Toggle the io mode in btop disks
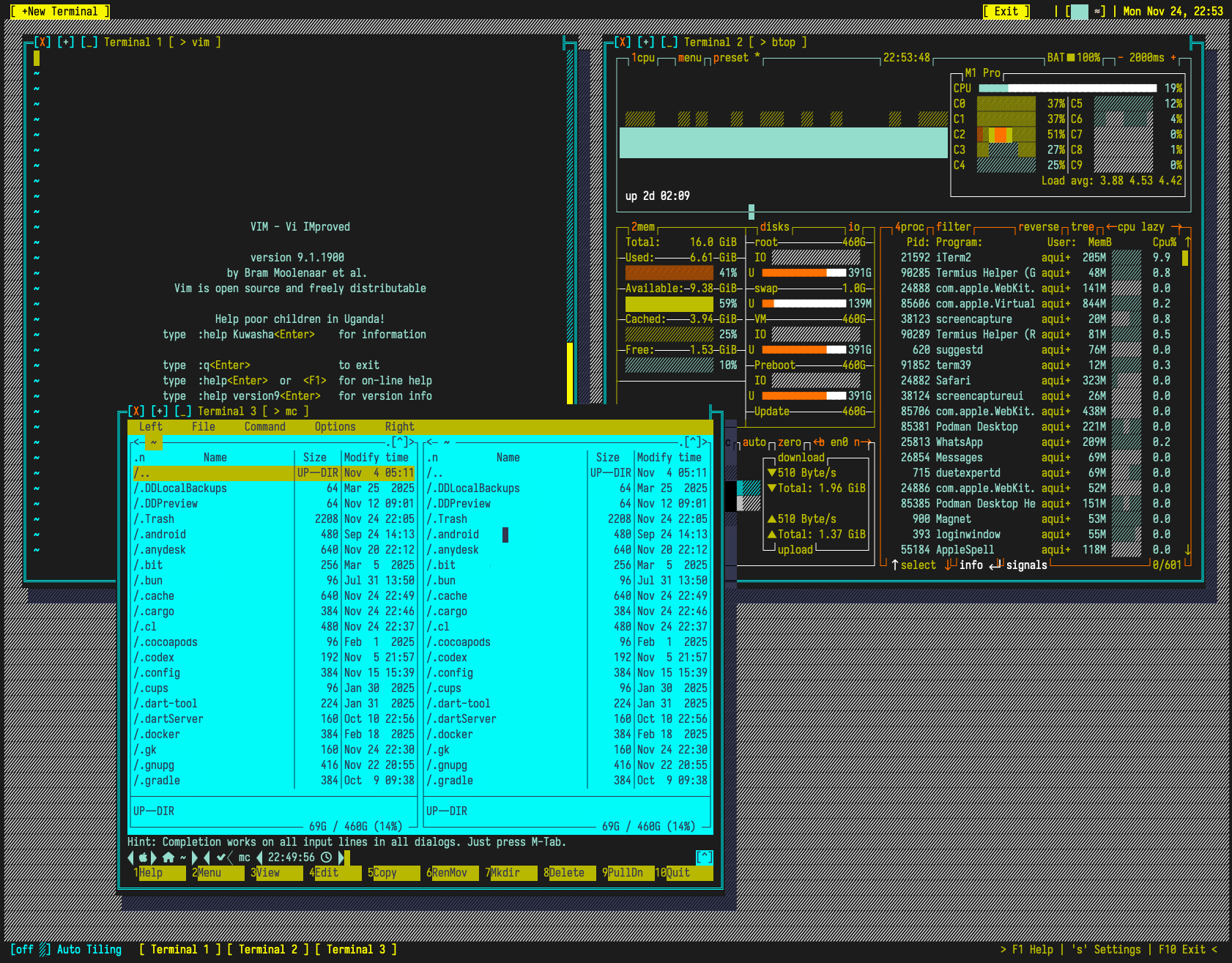This screenshot has height=963, width=1232. [854, 227]
